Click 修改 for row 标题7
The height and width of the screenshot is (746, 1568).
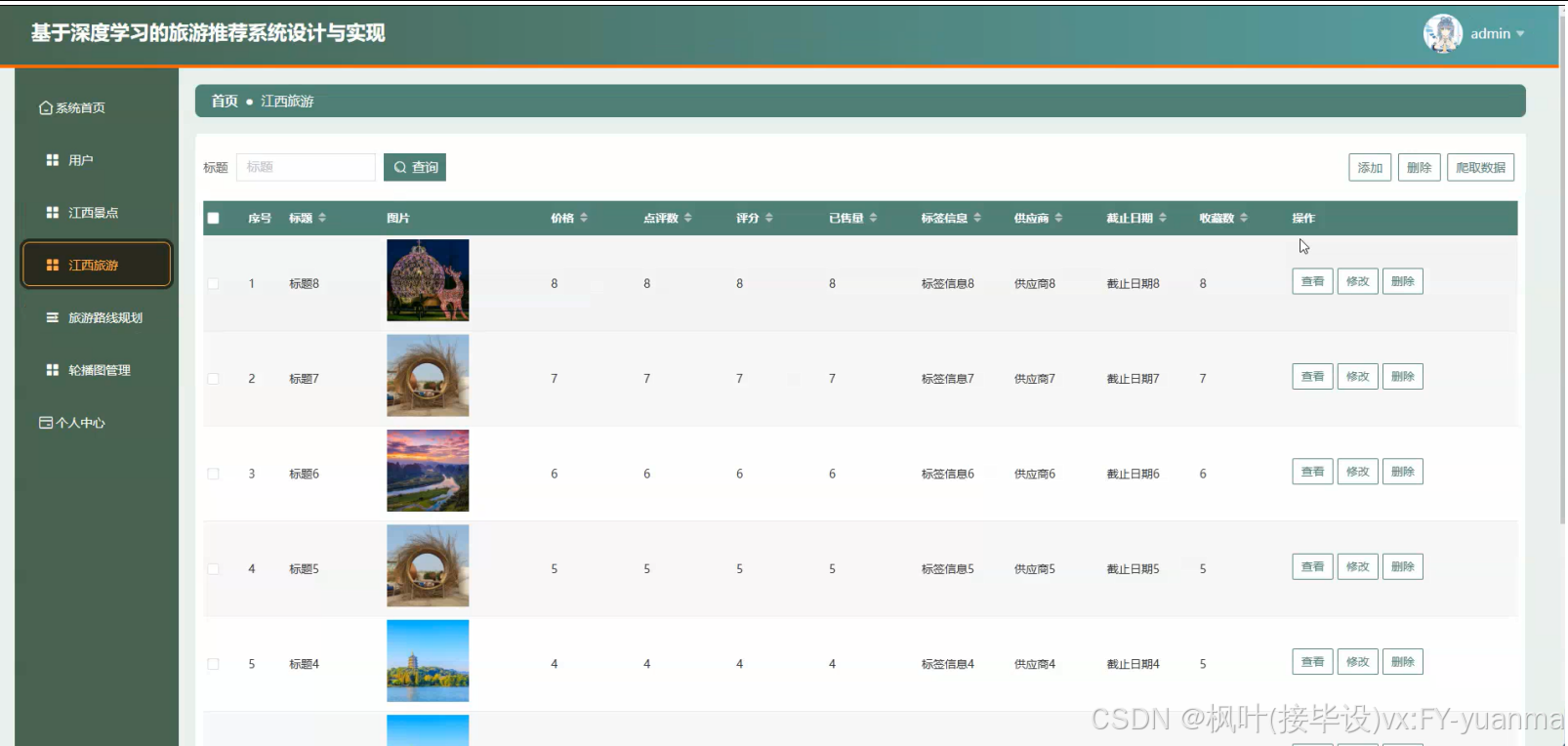tap(1357, 377)
